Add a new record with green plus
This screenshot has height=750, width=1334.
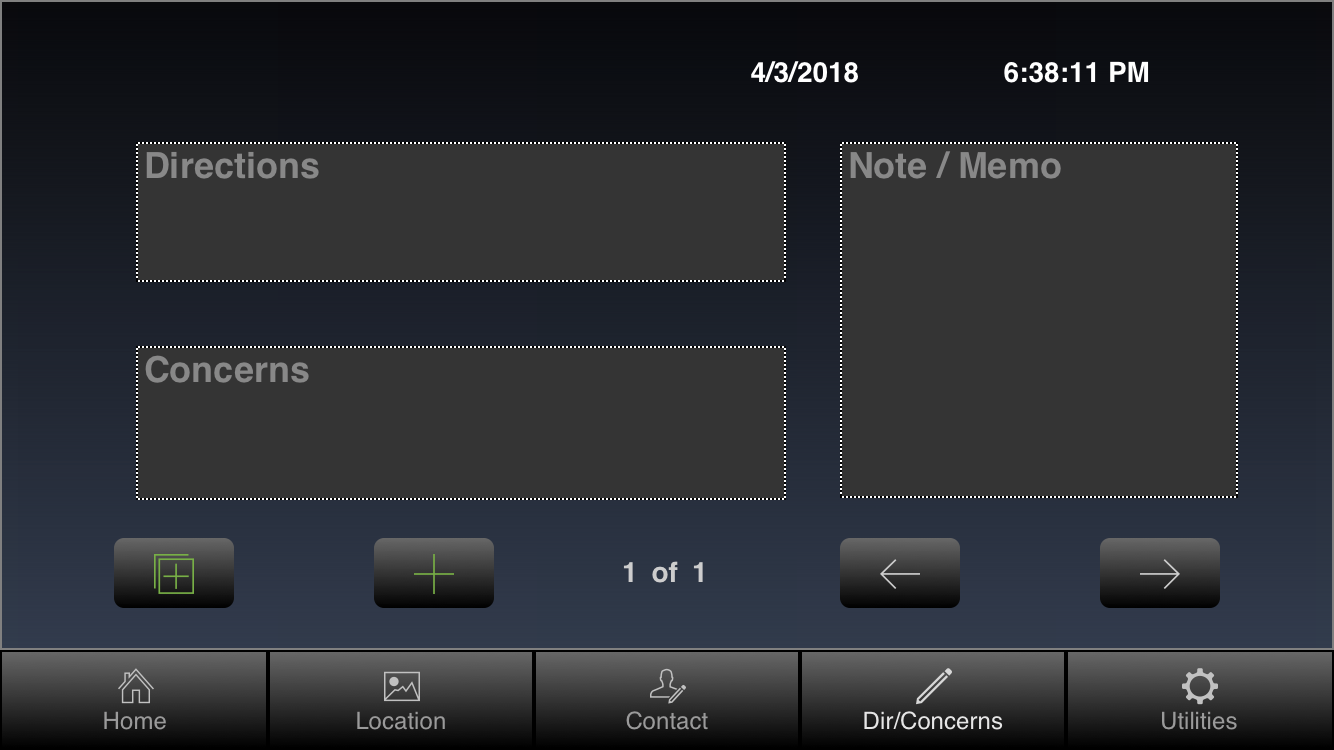434,573
